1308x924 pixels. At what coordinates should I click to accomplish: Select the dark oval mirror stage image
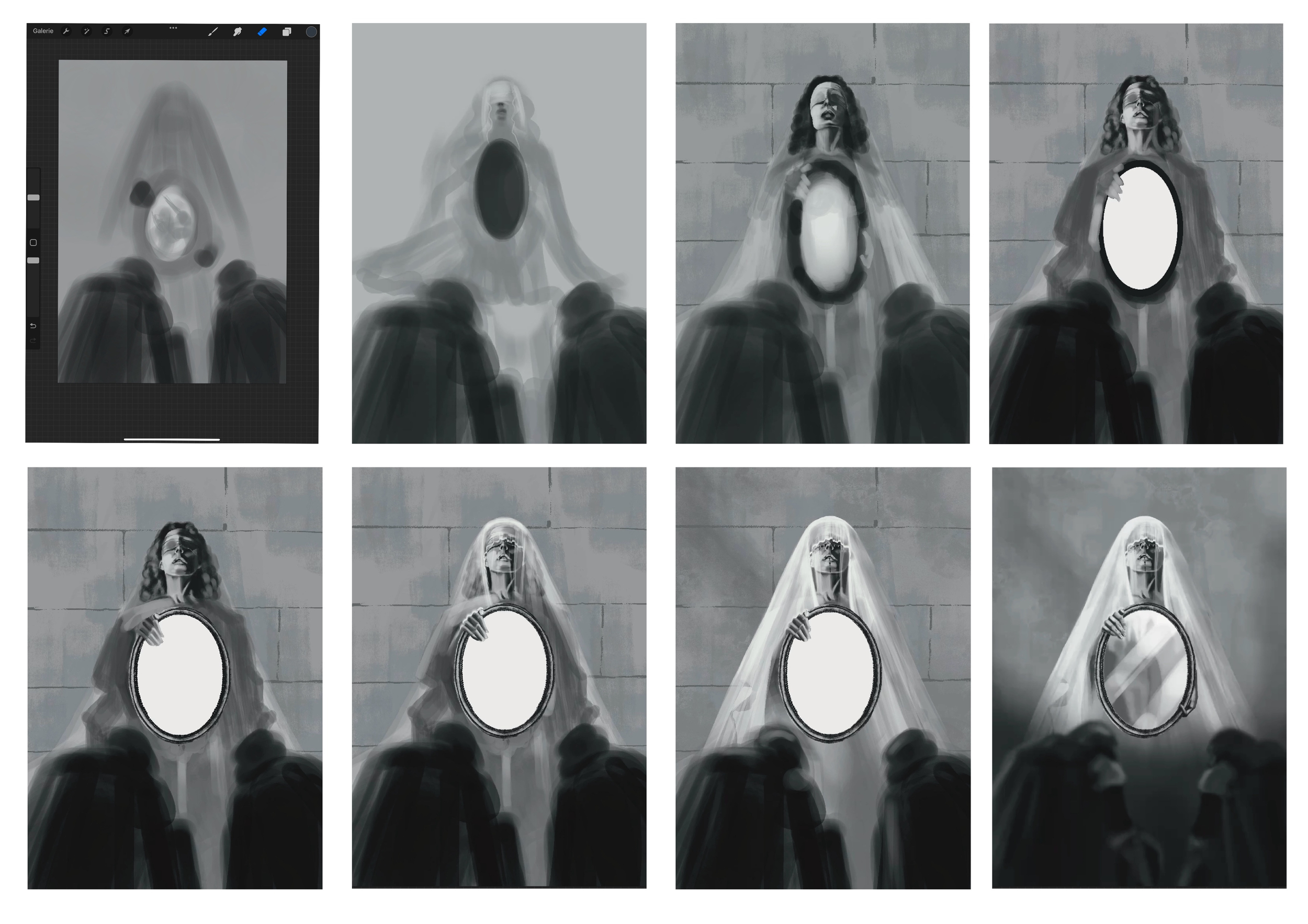point(499,233)
